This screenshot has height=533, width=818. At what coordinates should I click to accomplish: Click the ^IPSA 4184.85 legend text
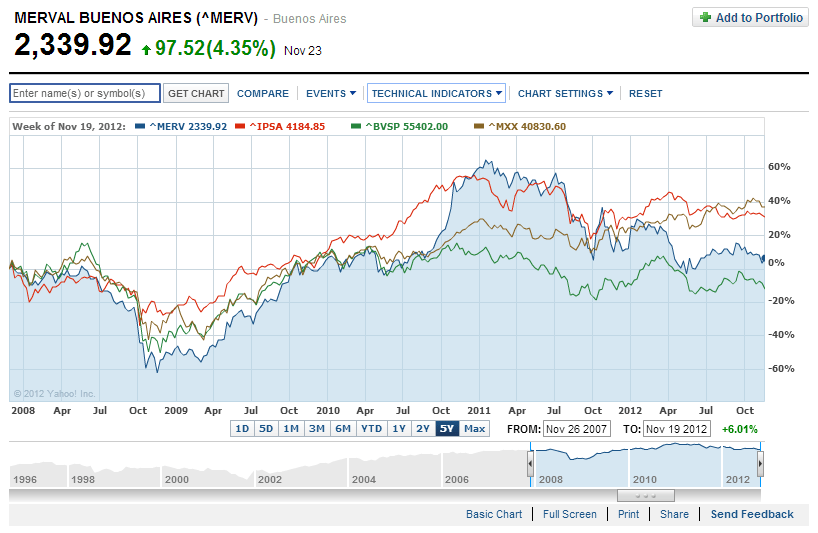(x=287, y=126)
